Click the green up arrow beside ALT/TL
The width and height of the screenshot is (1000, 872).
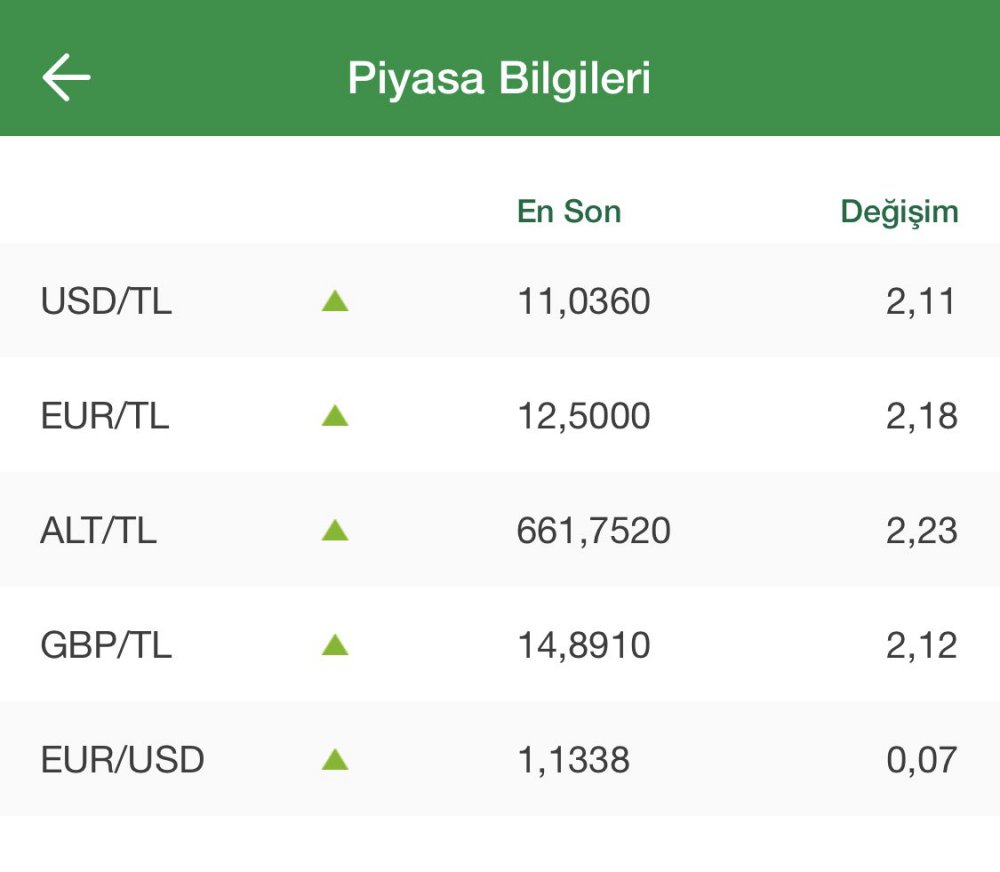click(335, 530)
